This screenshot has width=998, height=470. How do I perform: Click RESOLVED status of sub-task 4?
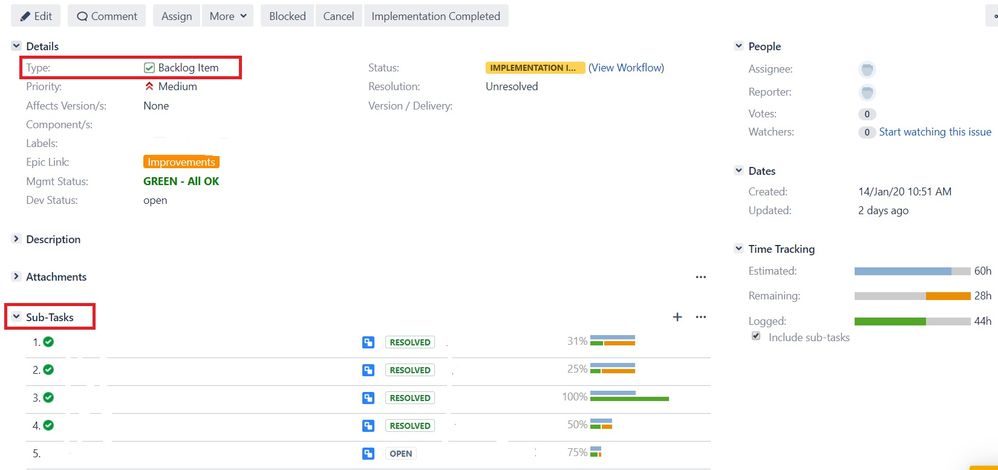(410, 425)
